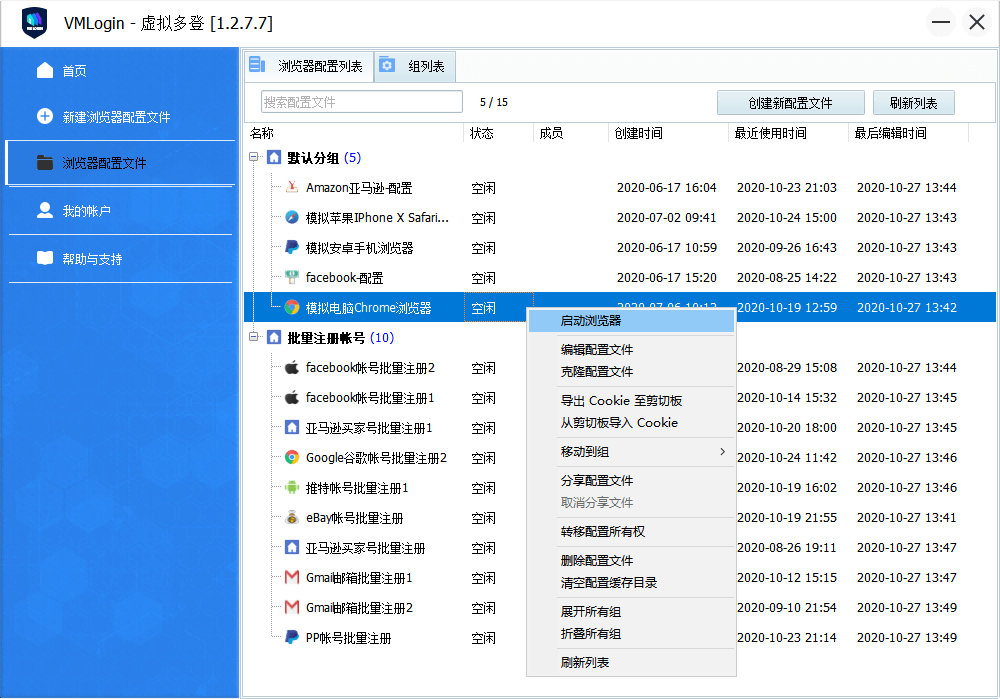Choose 转移配置所有权 in menu
The height and width of the screenshot is (699, 1000).
[x=631, y=531]
